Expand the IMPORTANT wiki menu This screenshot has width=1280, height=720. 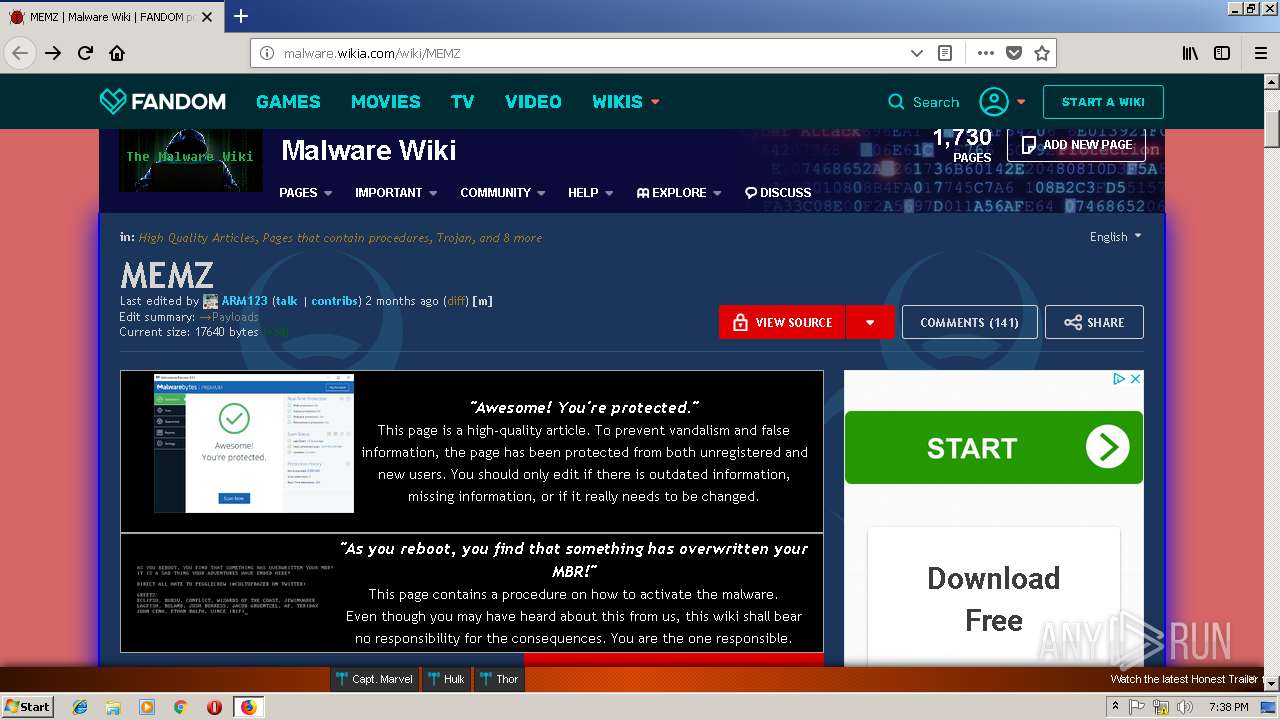pyautogui.click(x=396, y=192)
